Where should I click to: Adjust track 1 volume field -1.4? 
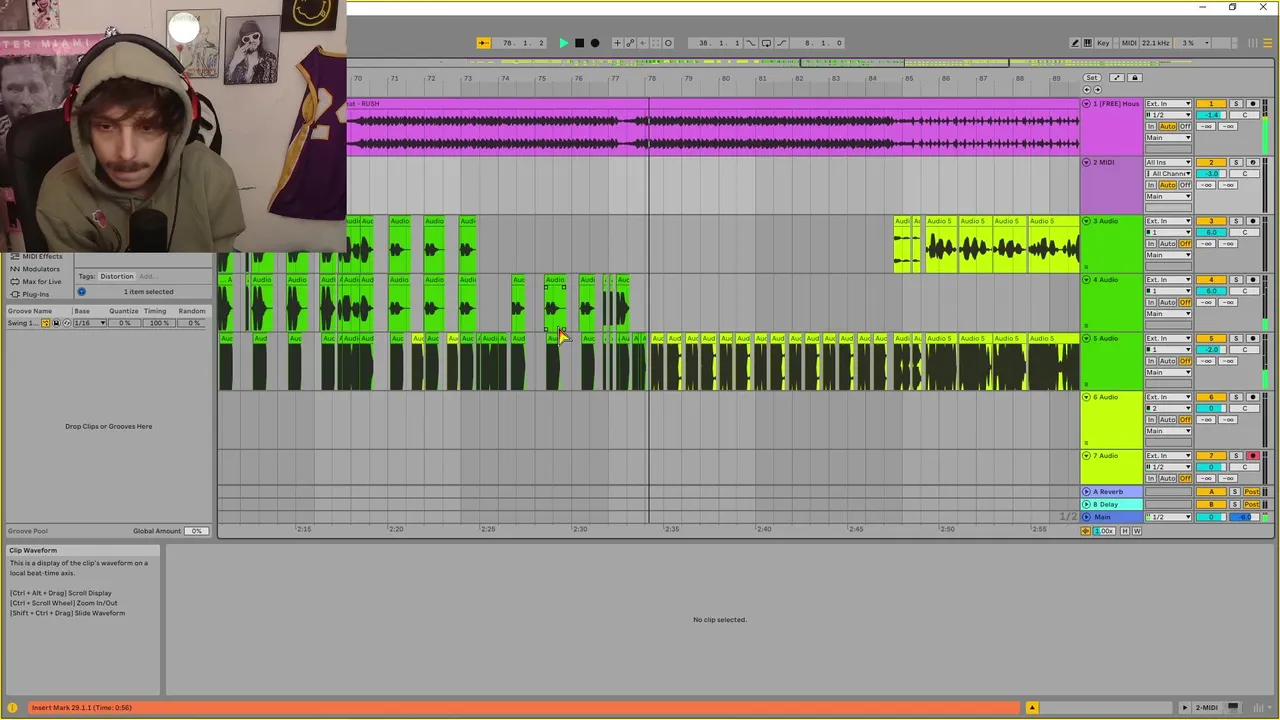coord(1211,115)
